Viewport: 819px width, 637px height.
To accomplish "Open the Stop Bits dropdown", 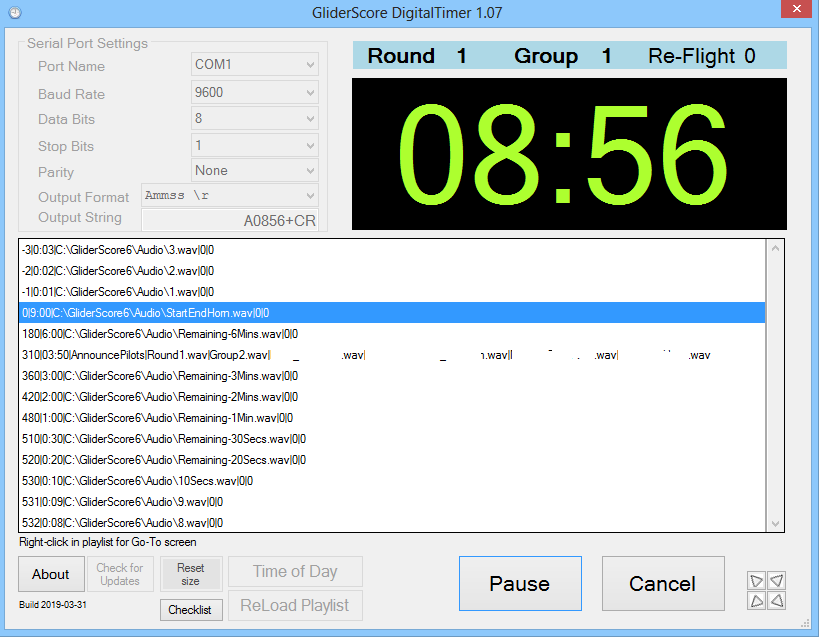I will (x=255, y=145).
